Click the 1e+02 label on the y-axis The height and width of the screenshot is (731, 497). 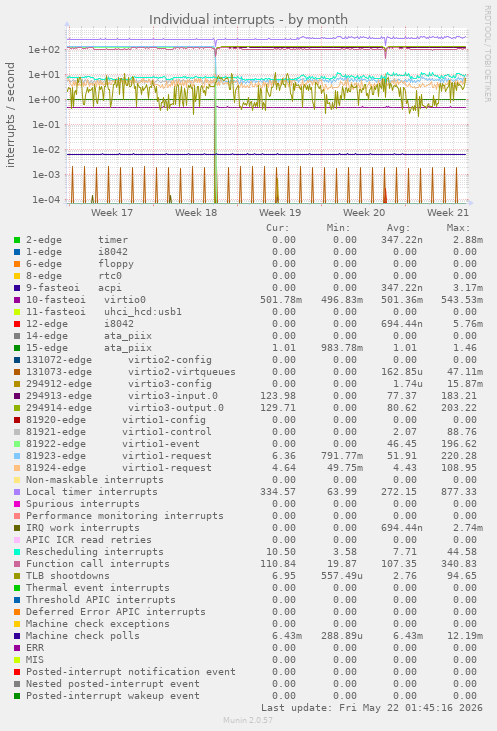pyautogui.click(x=44, y=49)
